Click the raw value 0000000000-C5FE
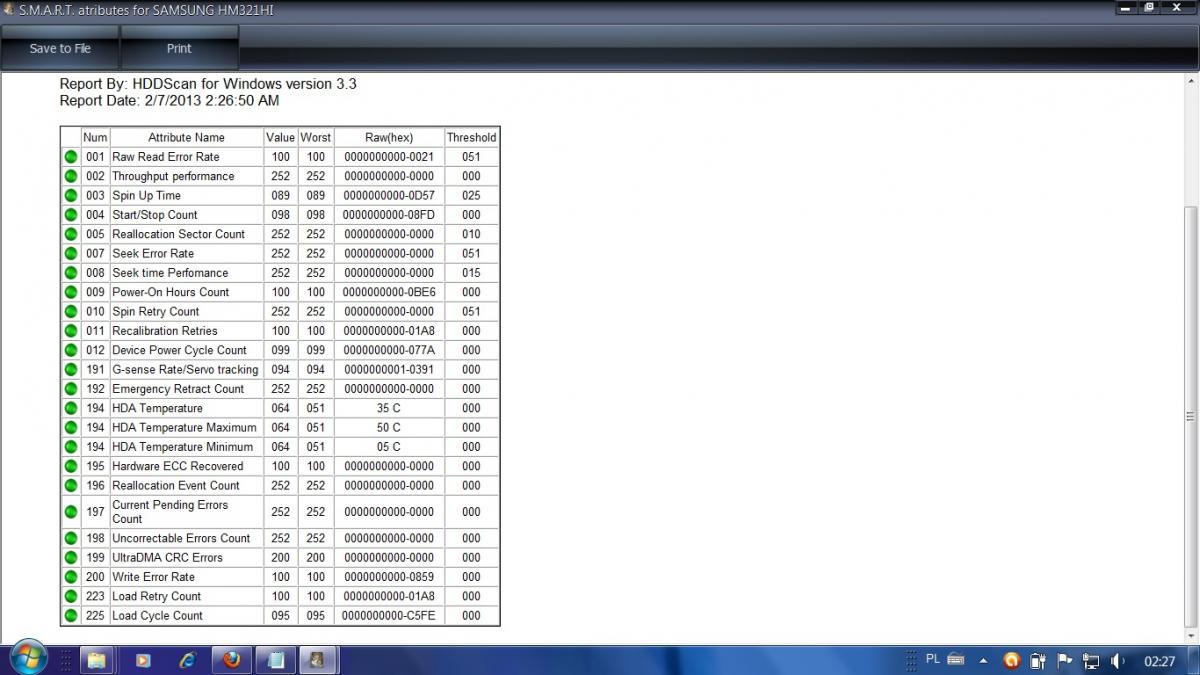Image resolution: width=1200 pixels, height=675 pixels. click(389, 616)
